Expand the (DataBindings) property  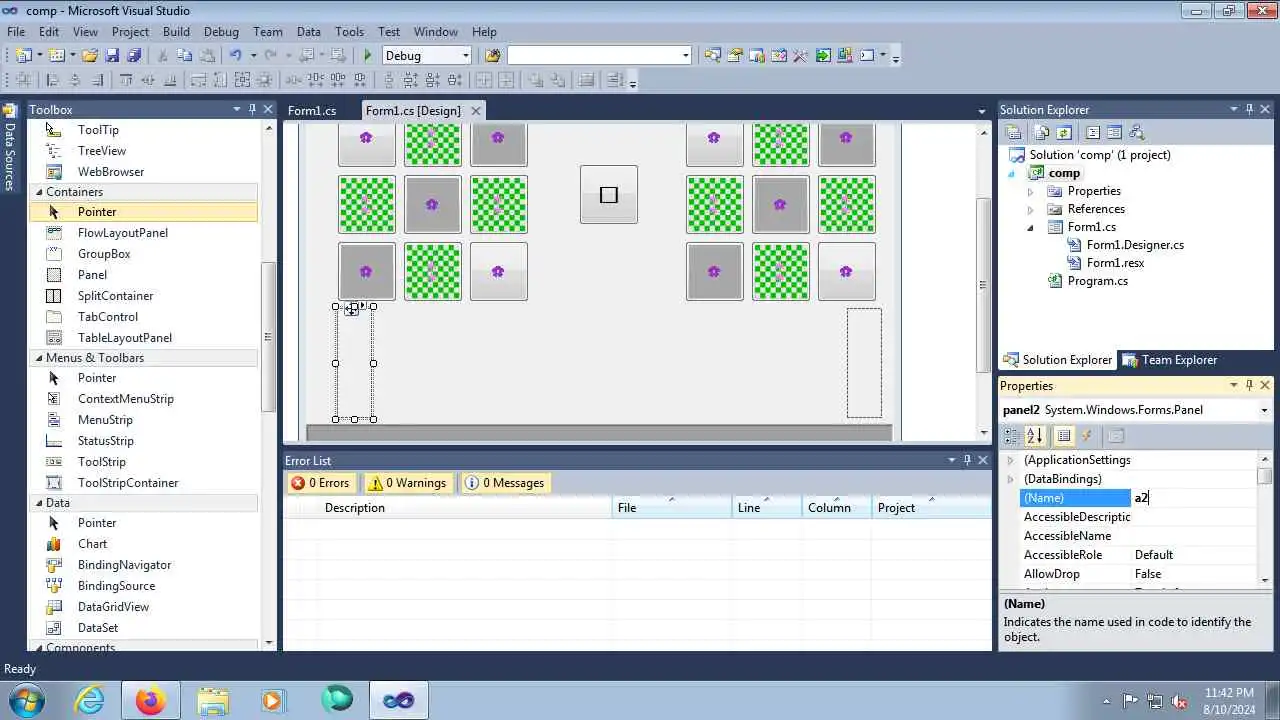(x=1010, y=479)
